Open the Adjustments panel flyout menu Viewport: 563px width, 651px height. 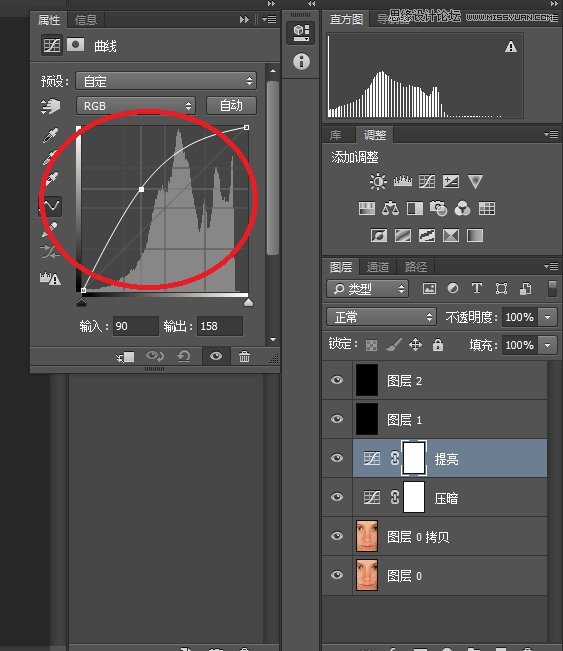coord(551,135)
